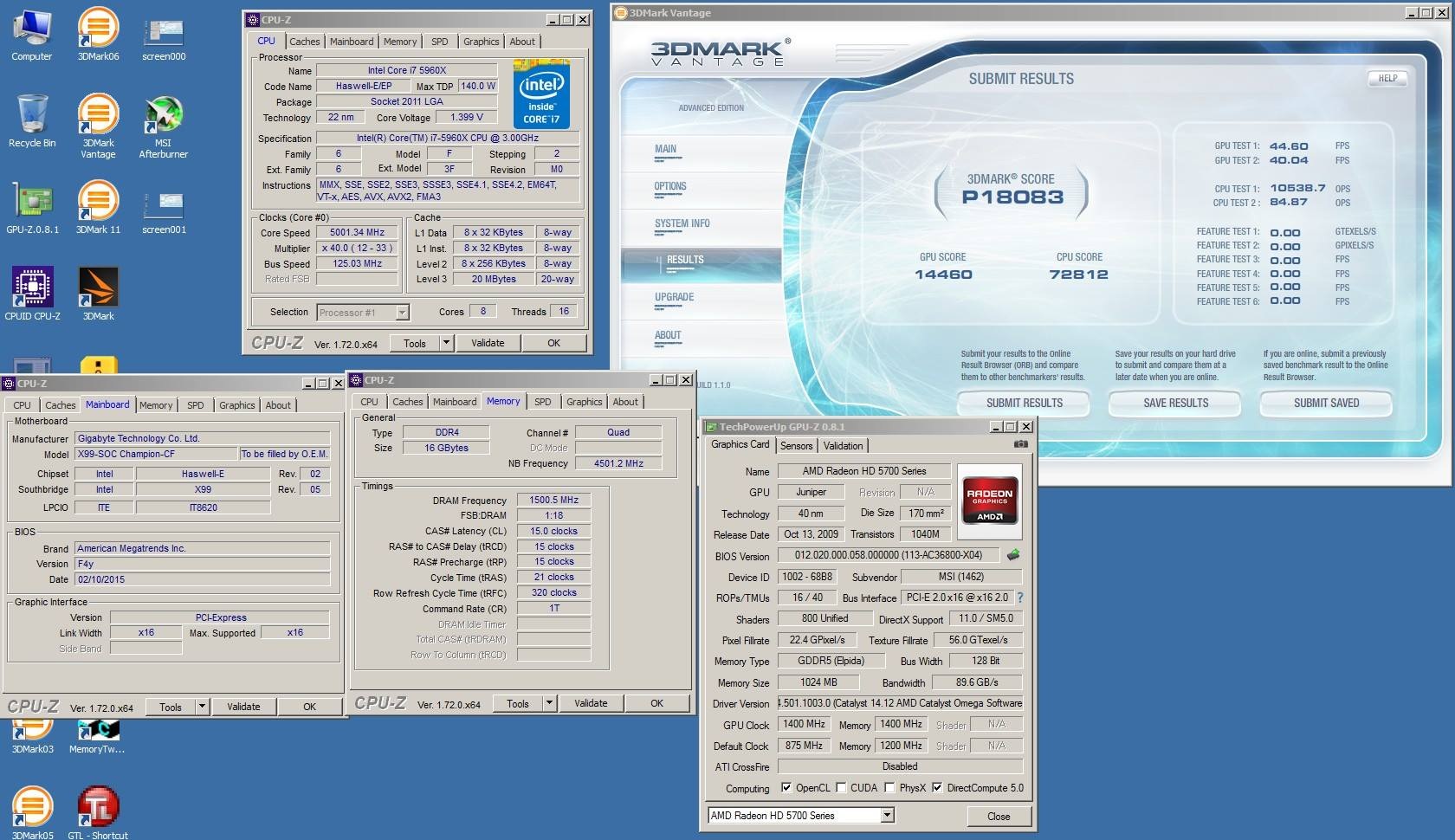The width and height of the screenshot is (1455, 840).
Task: Launch GTL - Shortcut icon
Action: click(98, 812)
